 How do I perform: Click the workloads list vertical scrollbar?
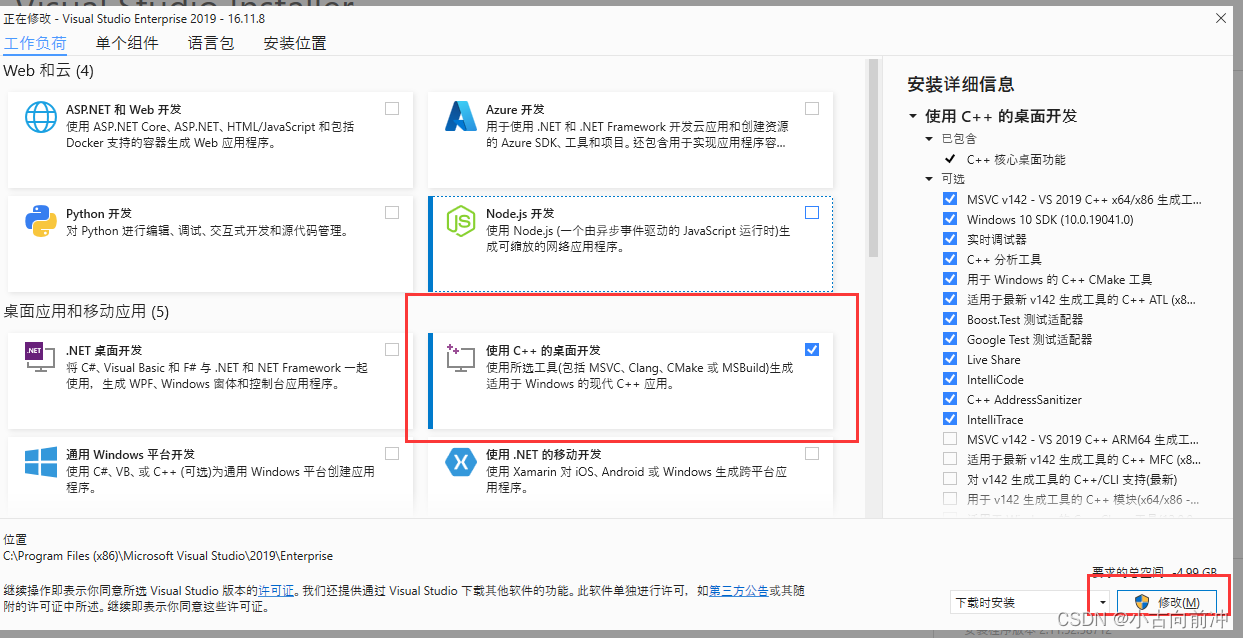[873, 158]
